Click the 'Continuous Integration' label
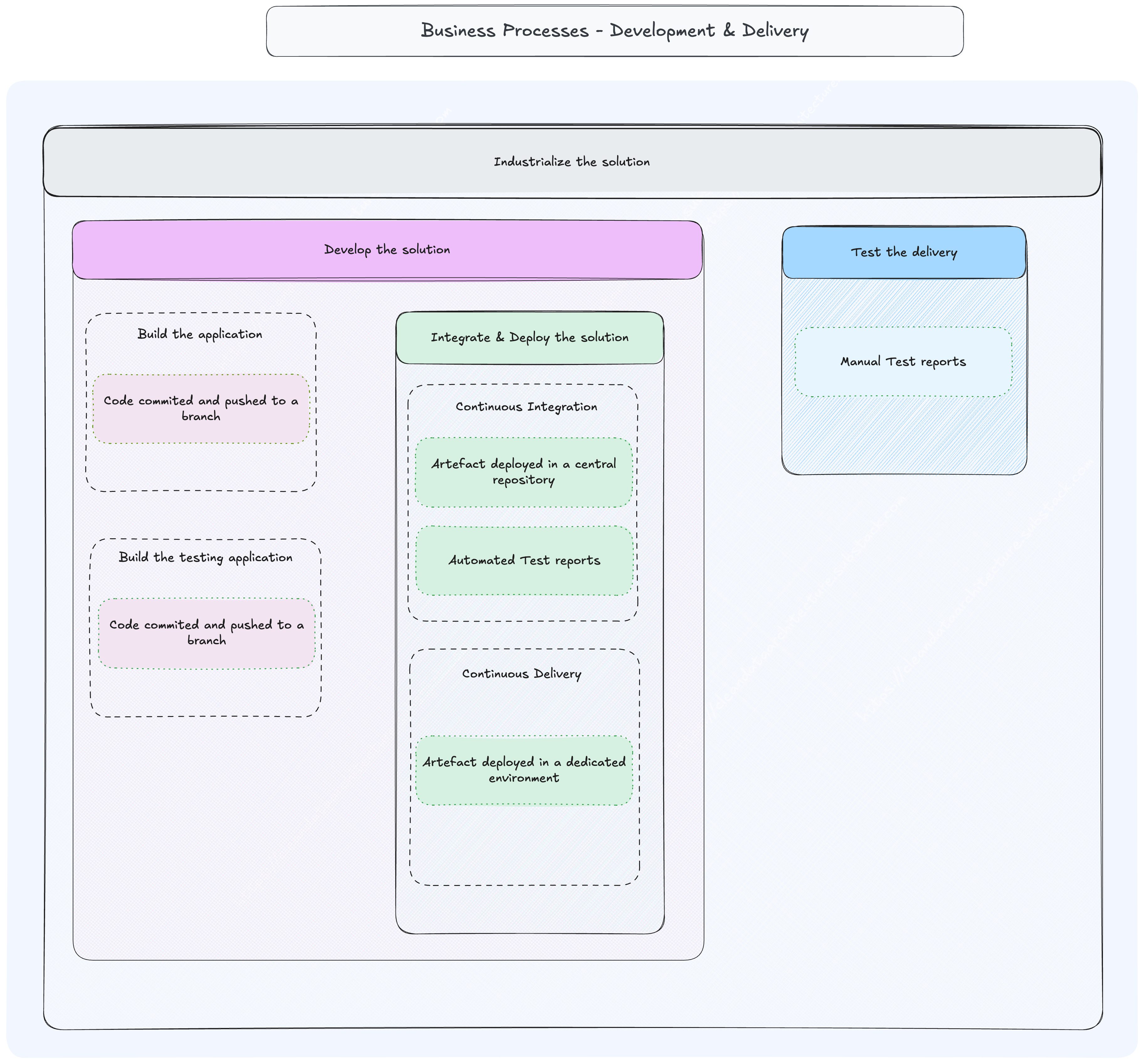The height and width of the screenshot is (1064, 1144). (x=526, y=407)
